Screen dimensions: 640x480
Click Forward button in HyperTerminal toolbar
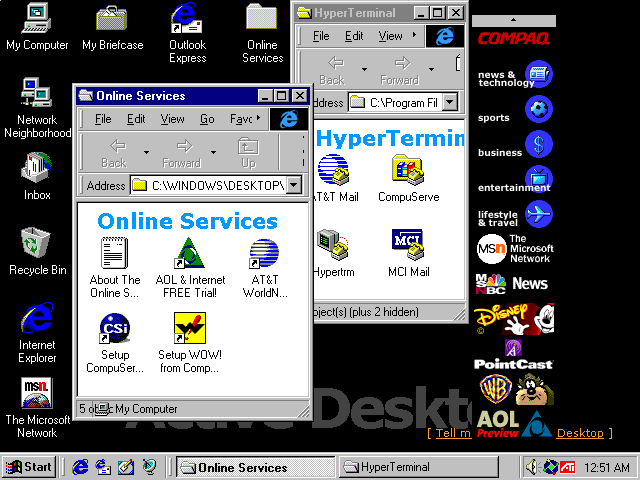[x=400, y=70]
